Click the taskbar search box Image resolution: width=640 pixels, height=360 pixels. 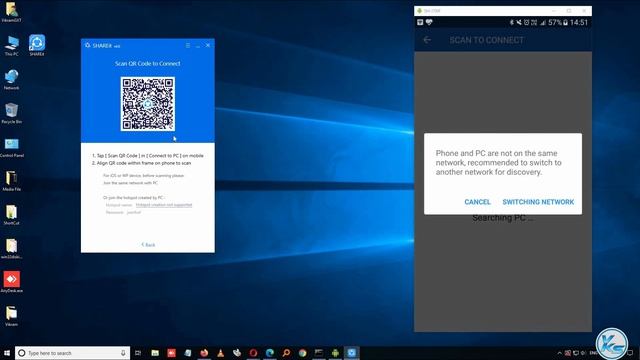point(72,353)
